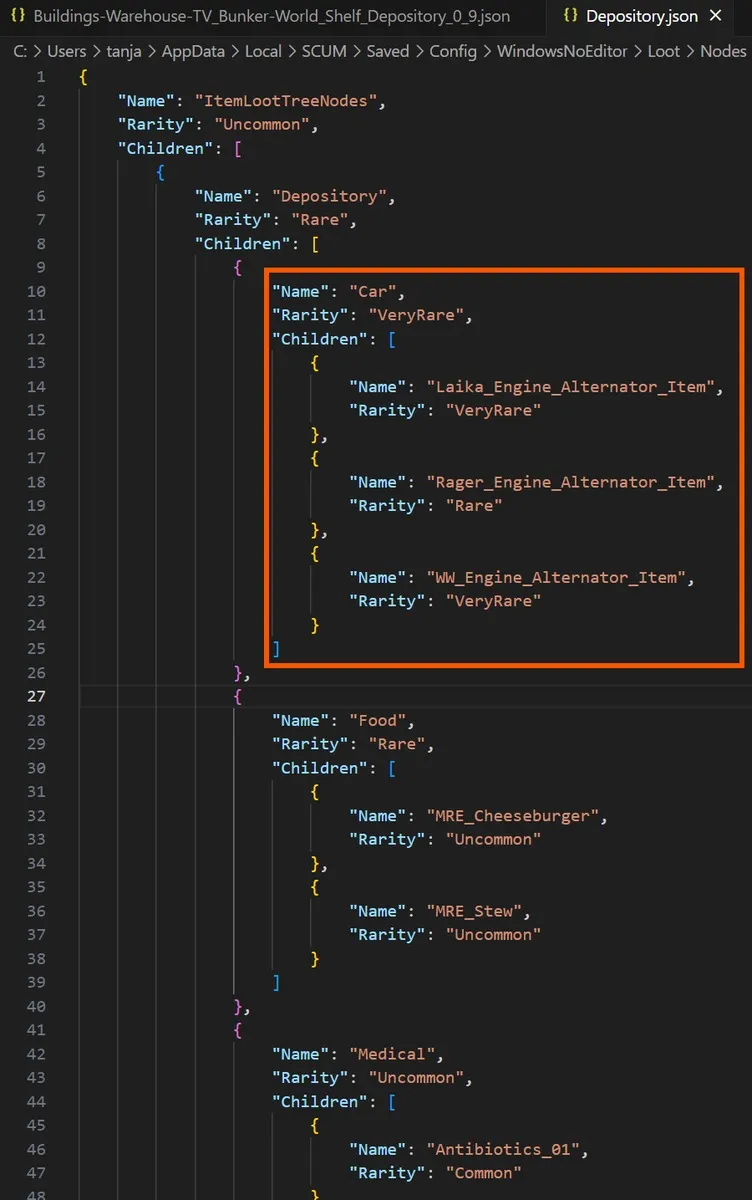Place cursor in "Antibiotics_01" value
Viewport: 752px width, 1200px height.
[503, 1149]
